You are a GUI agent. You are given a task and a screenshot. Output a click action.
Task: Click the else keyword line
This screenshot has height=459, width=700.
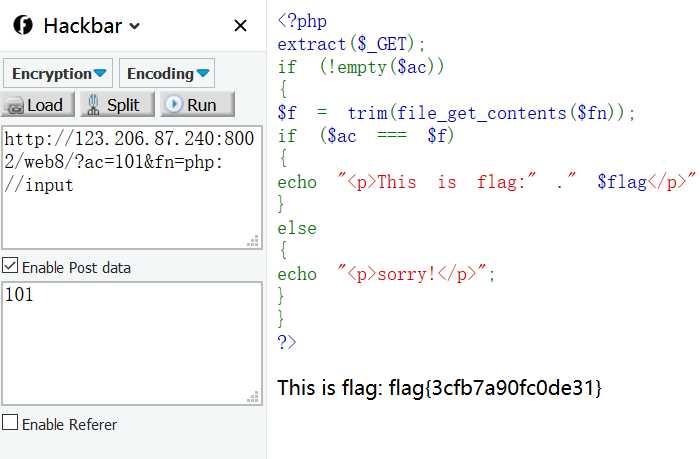[297, 228]
